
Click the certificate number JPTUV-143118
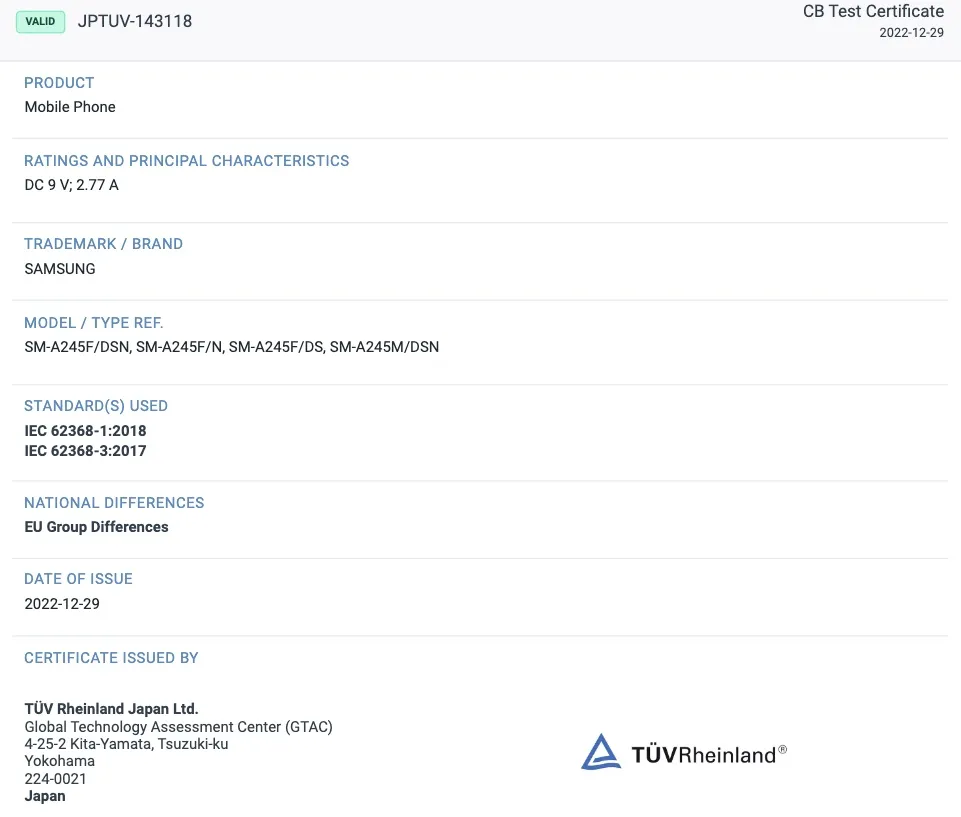[134, 20]
